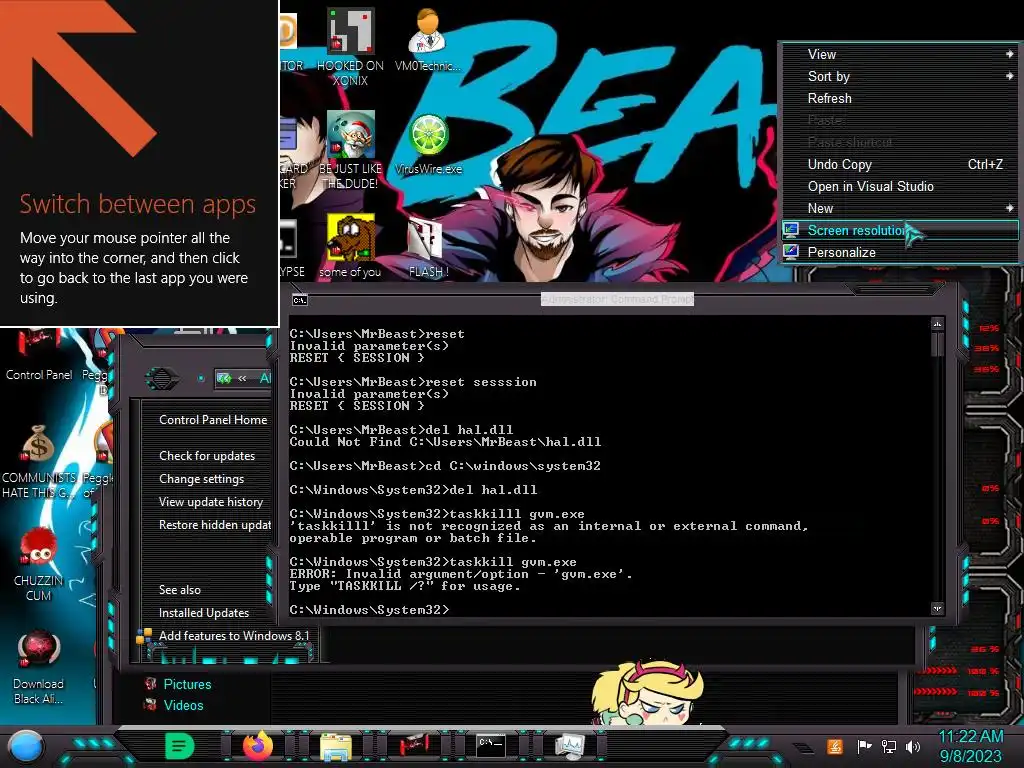Open Action Center flag tray icon
Viewport: 1024px width, 768px height.
pyautogui.click(x=864, y=746)
